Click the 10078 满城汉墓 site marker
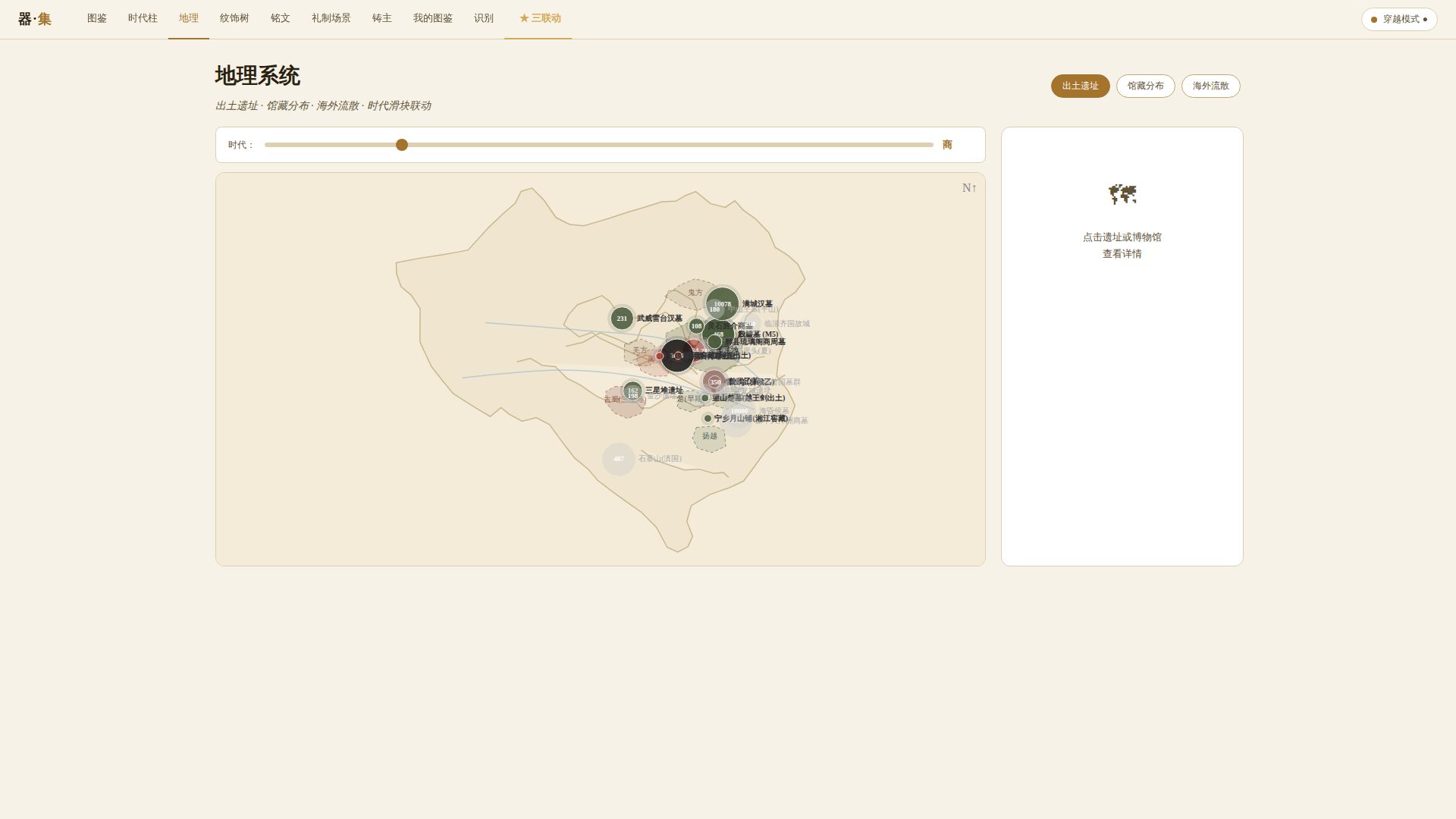The image size is (1456, 819). [x=722, y=304]
